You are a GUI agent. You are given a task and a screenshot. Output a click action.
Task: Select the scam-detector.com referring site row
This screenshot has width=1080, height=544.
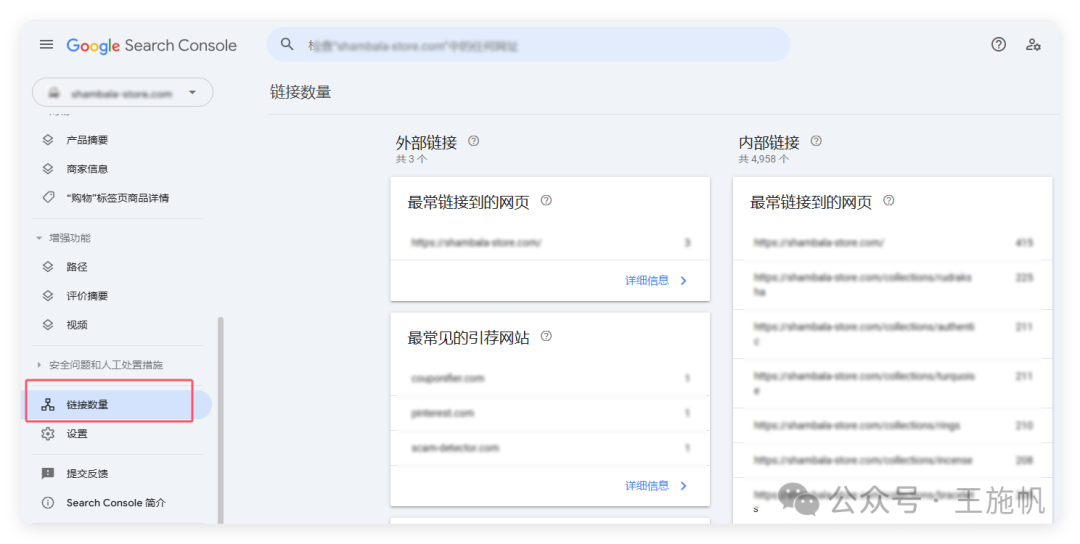click(550, 448)
